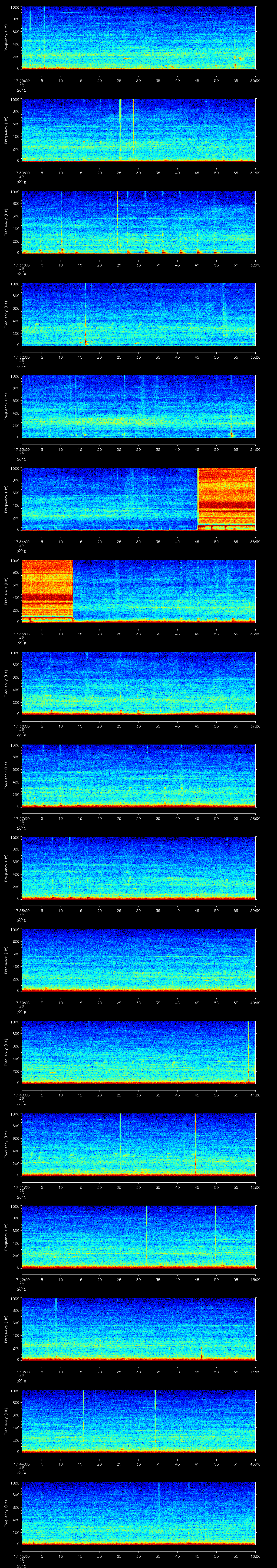Viewport: 277px width, 1568px height.
Task: Select the spectrogram panel starting at 17:36:00
Action: click(139, 683)
